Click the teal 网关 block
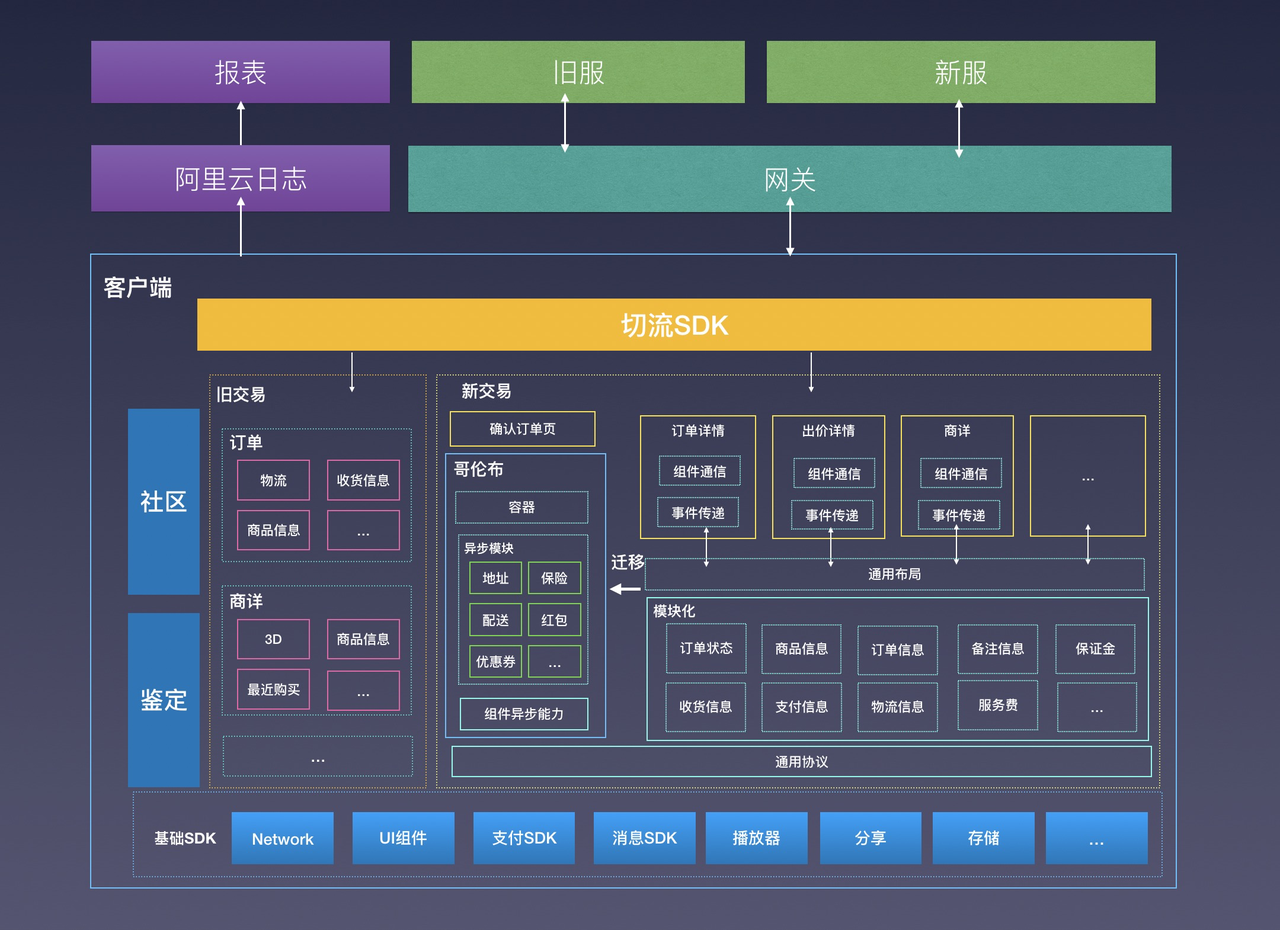Viewport: 1280px width, 930px height. pos(790,179)
